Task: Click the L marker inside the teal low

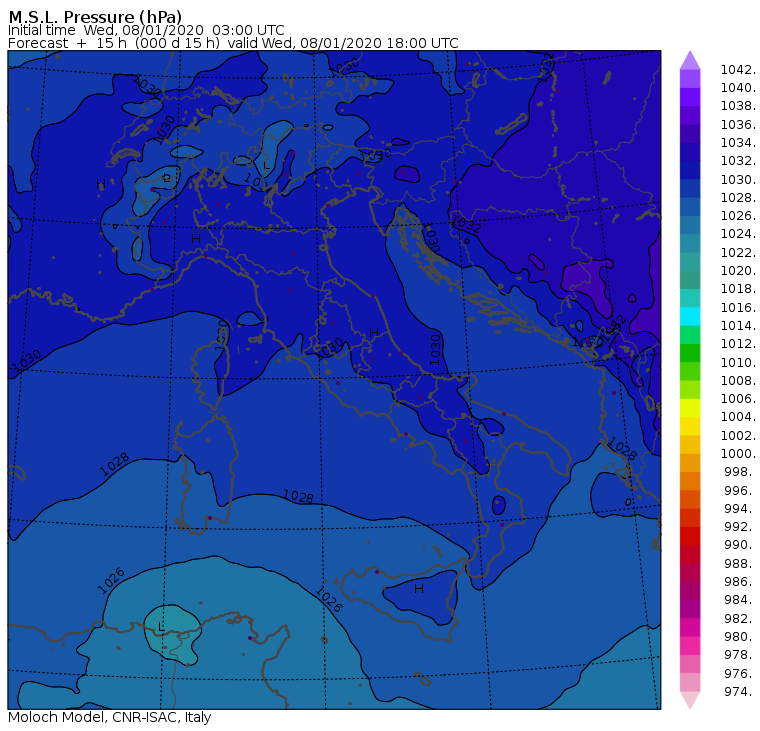Action: [x=161, y=627]
